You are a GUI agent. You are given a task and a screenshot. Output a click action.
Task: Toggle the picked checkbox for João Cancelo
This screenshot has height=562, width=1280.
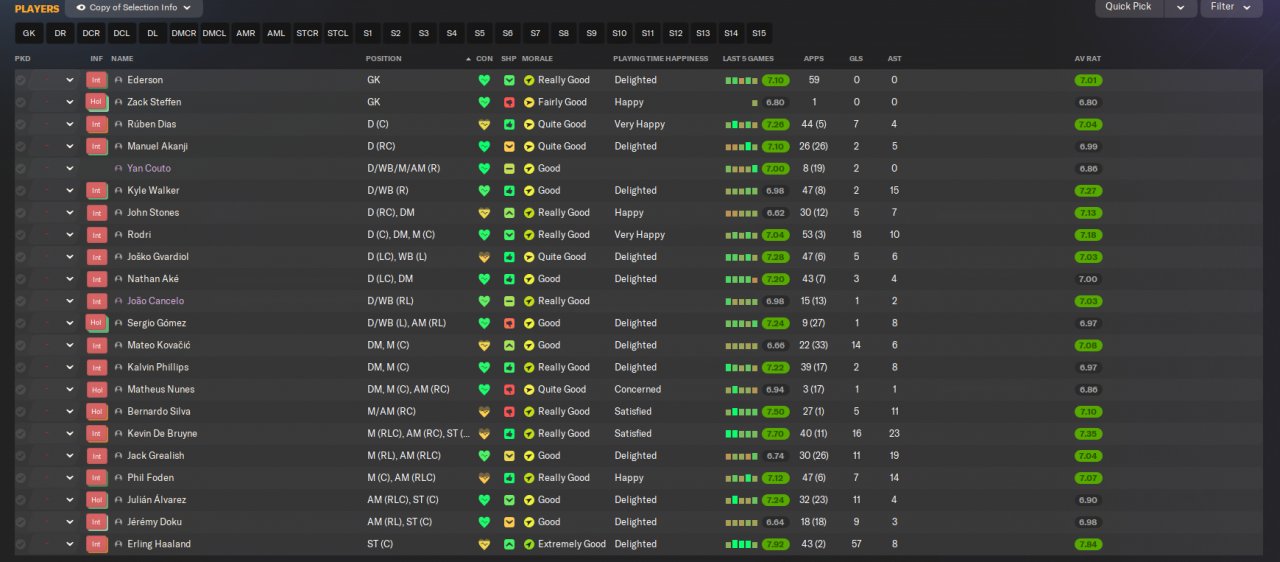pos(20,301)
